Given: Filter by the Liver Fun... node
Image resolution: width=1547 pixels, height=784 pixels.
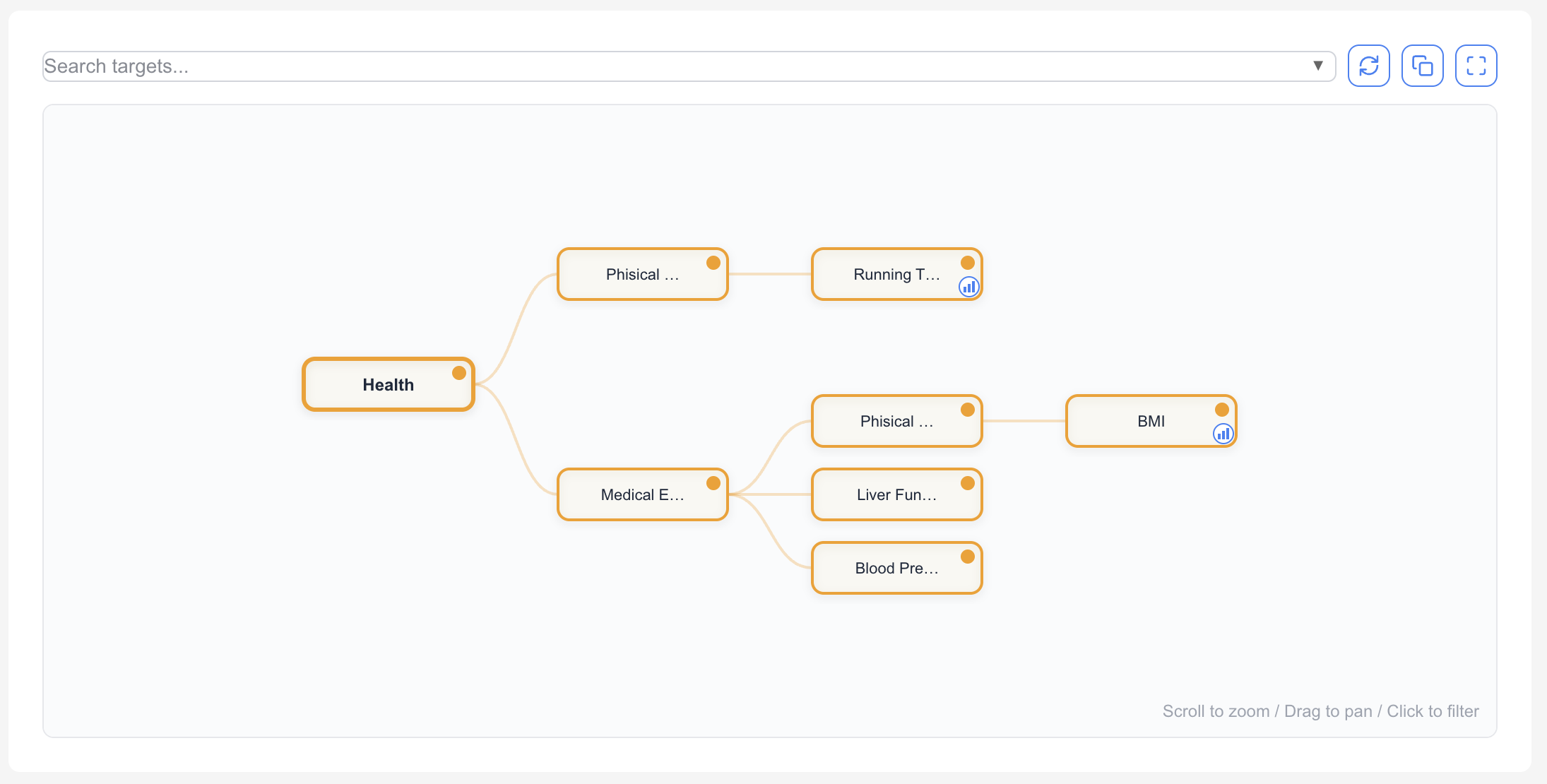Looking at the screenshot, I should (x=896, y=495).
